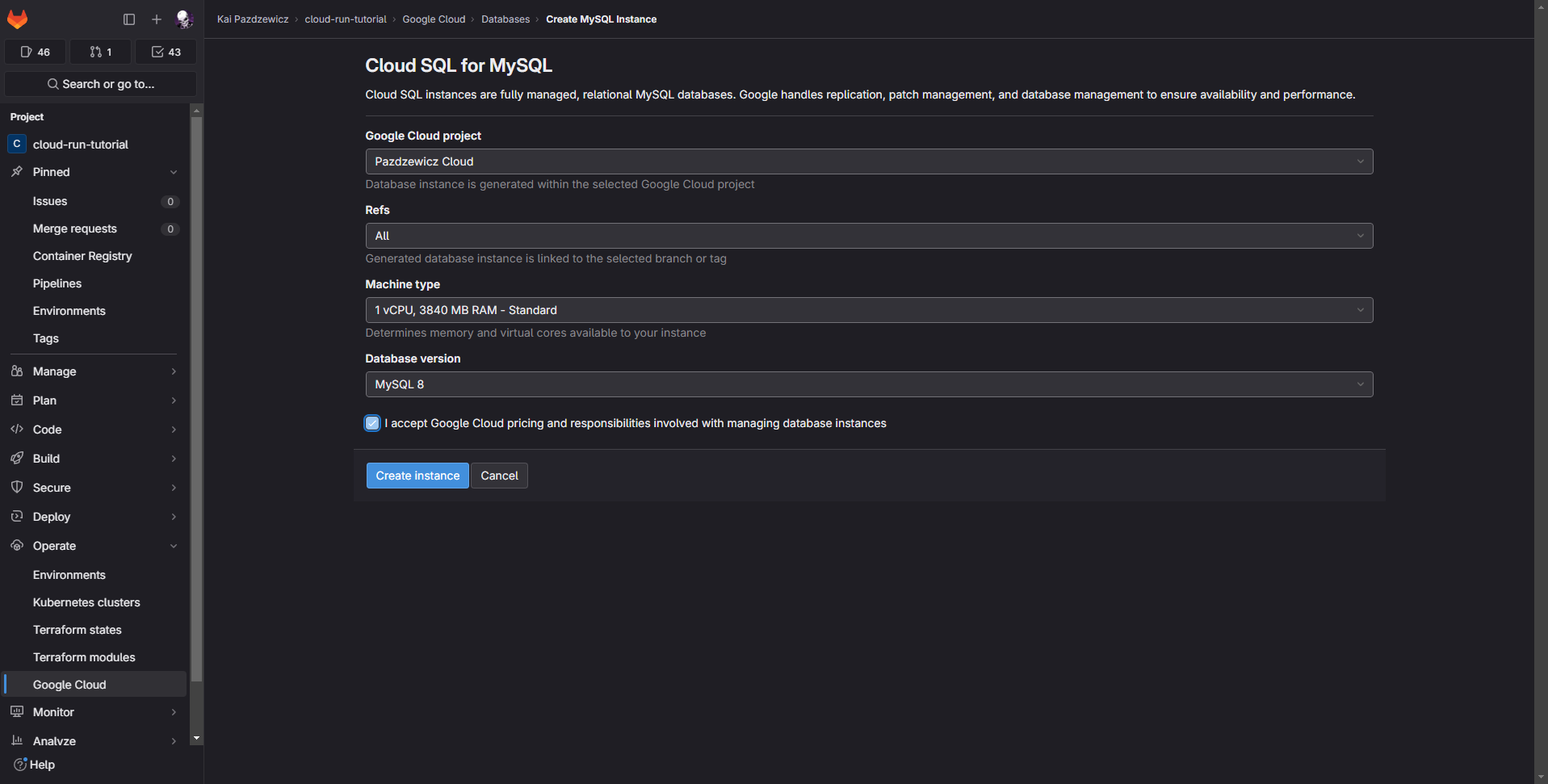
Task: Toggle the sidebar collapse icon
Action: point(129,19)
